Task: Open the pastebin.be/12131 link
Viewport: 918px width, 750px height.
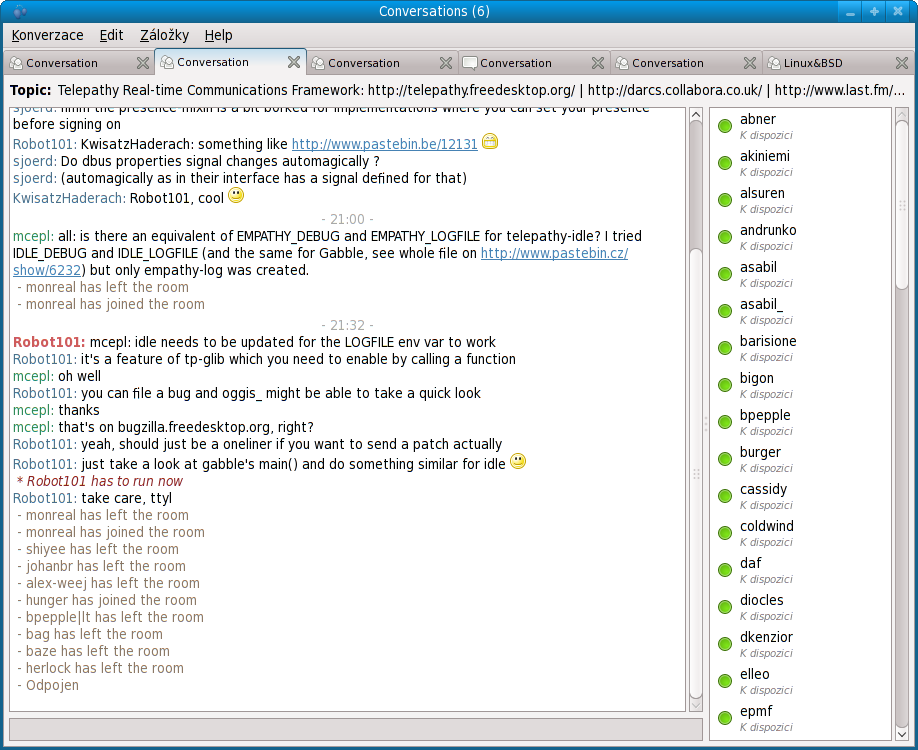Action: click(x=384, y=144)
